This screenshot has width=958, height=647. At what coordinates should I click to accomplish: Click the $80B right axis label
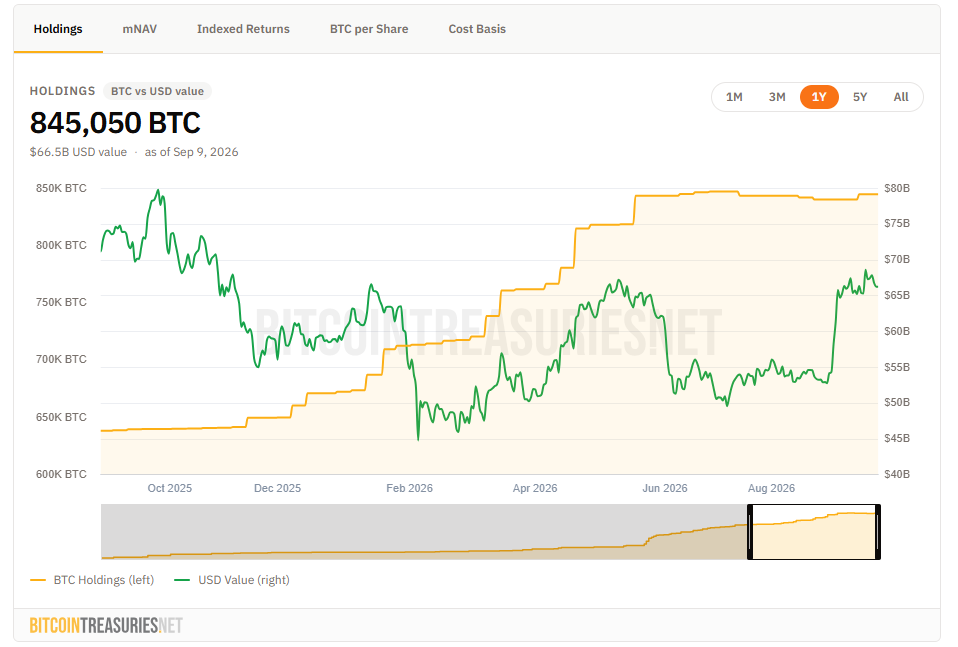point(897,188)
